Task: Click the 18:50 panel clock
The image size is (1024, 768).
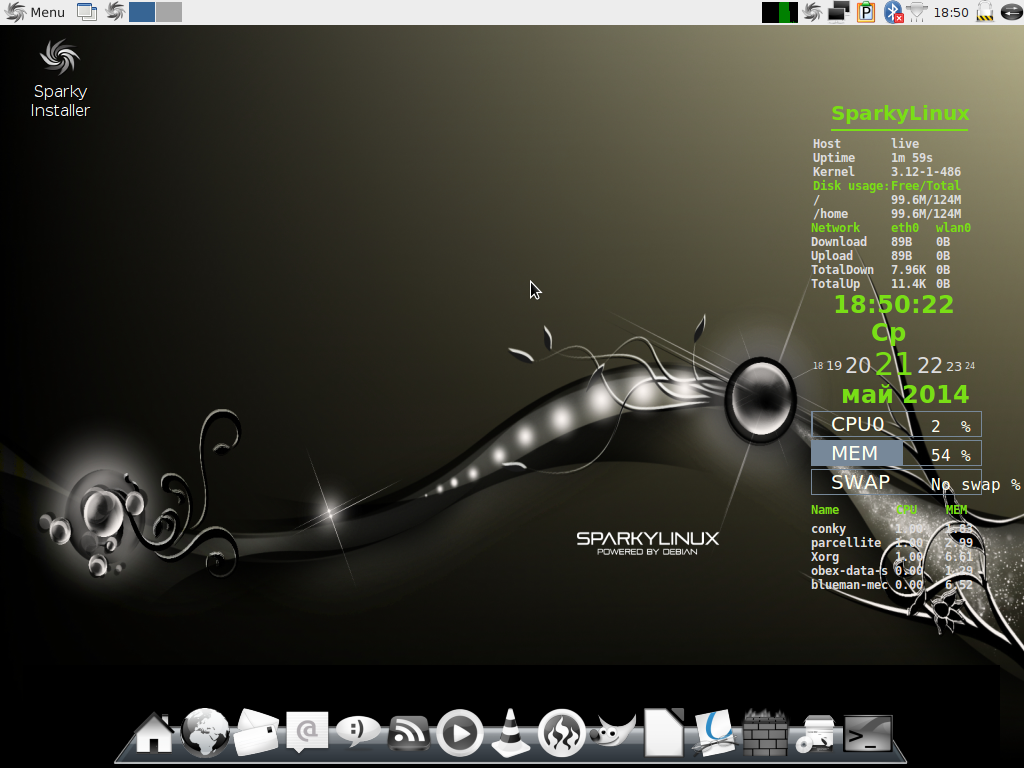Action: tap(951, 12)
